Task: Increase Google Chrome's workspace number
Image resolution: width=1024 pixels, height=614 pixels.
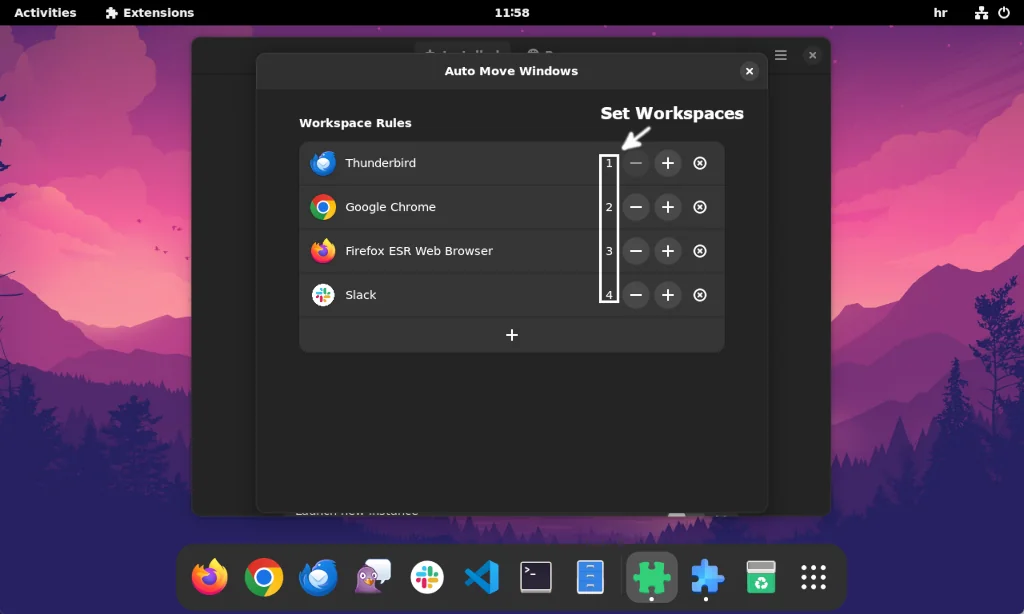Action: point(668,207)
